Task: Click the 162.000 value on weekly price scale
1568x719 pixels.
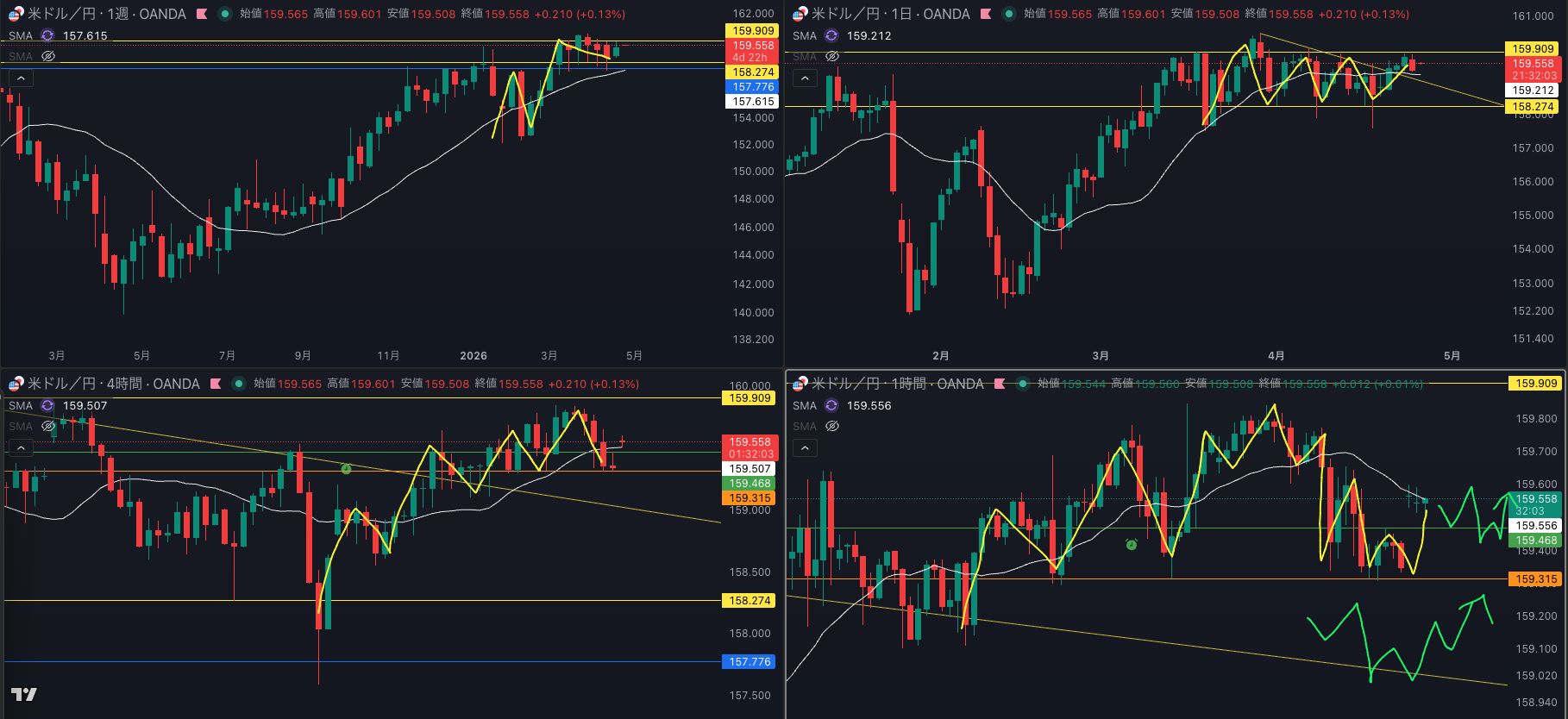Action: tap(754, 14)
